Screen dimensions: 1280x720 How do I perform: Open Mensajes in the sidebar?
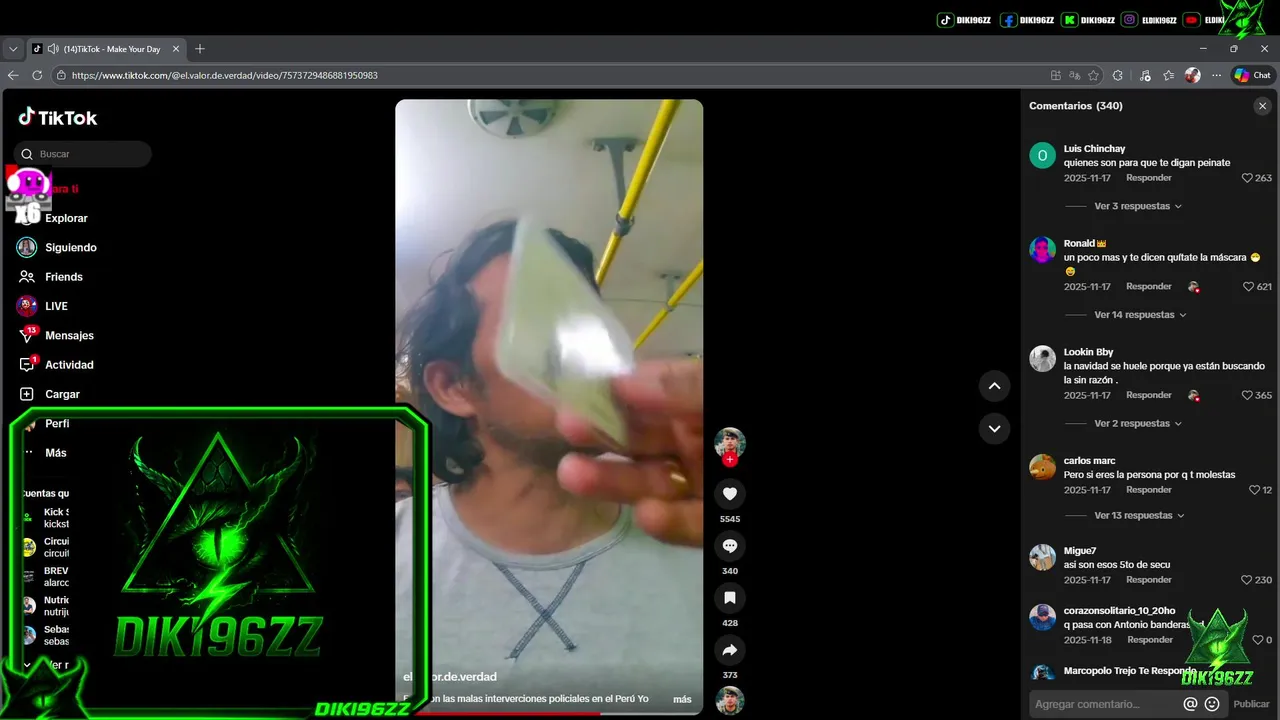[x=68, y=336]
